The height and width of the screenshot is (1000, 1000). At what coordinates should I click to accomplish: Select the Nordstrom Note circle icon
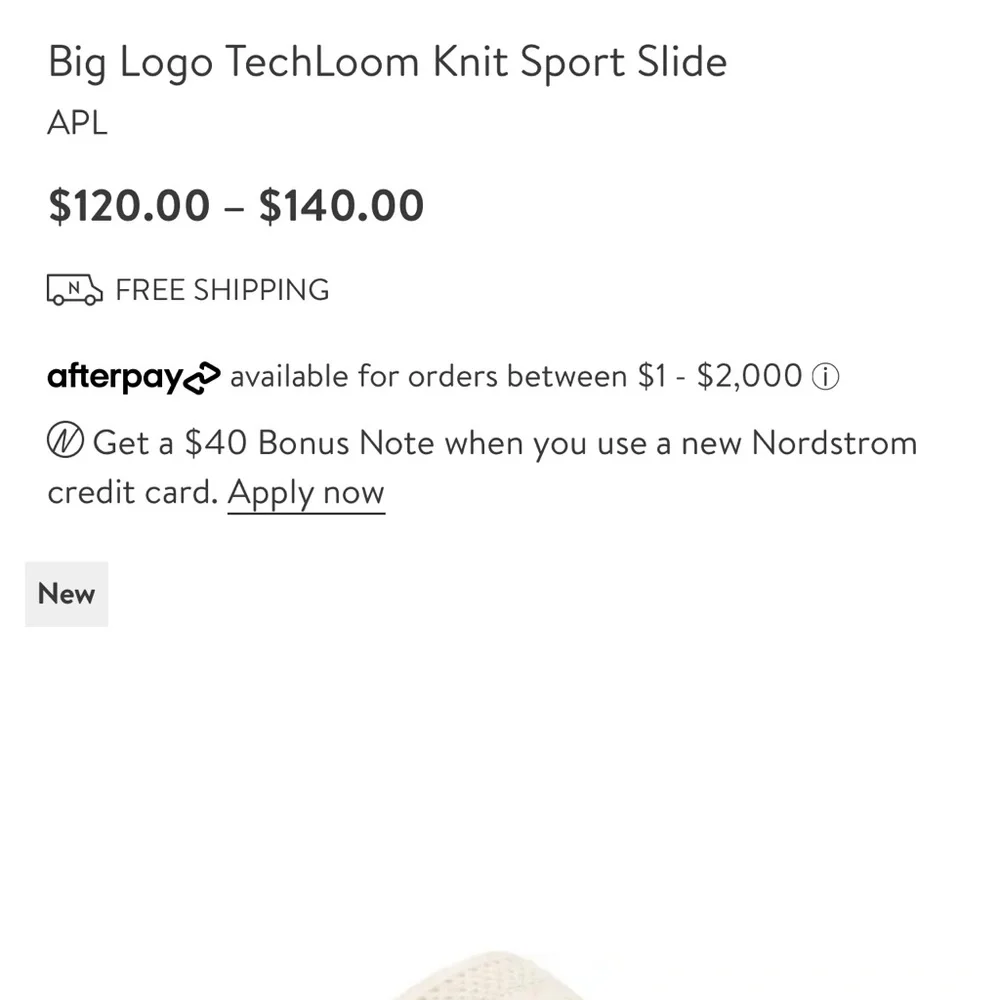(63, 440)
